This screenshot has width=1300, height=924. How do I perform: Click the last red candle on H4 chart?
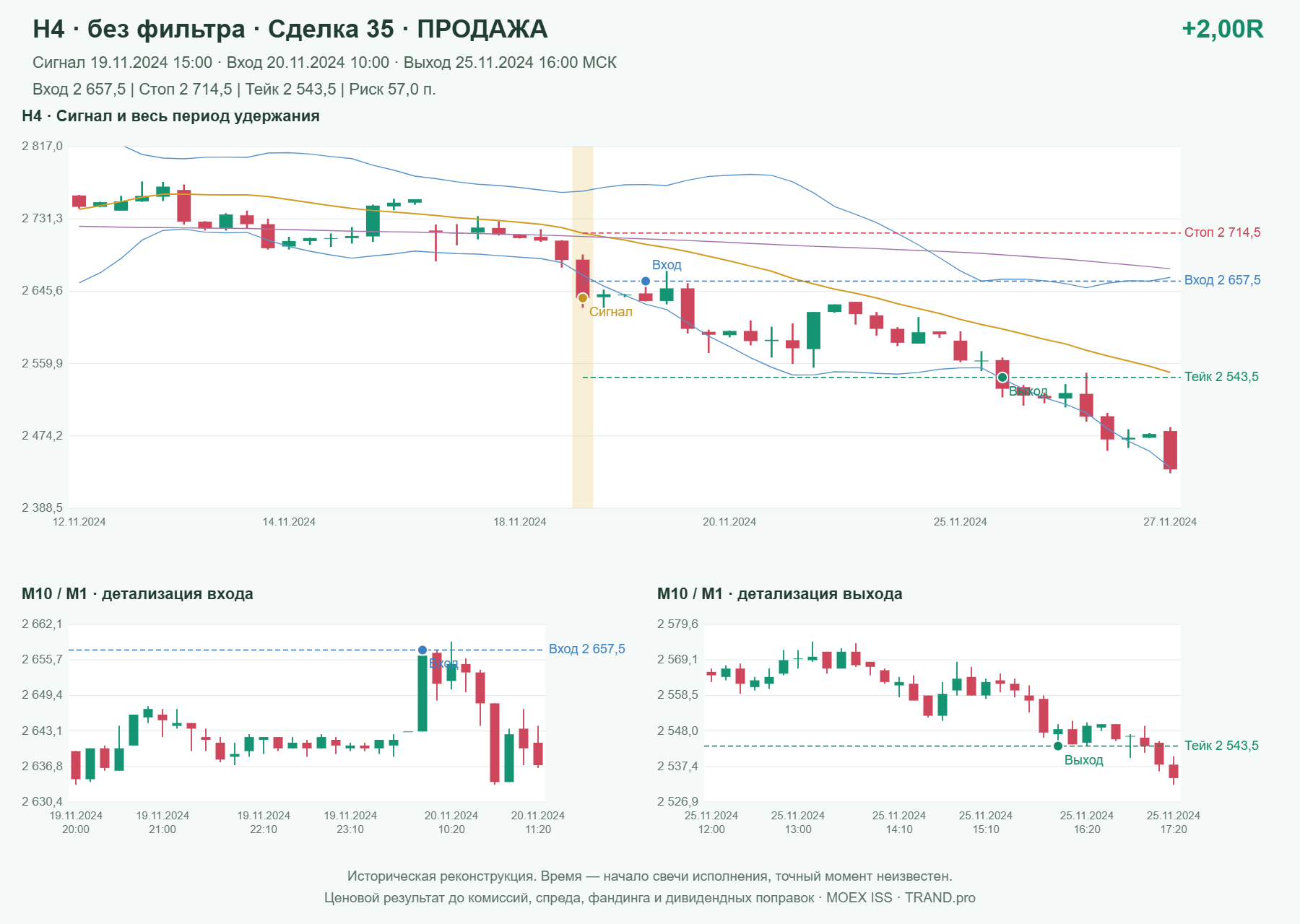(1170, 450)
